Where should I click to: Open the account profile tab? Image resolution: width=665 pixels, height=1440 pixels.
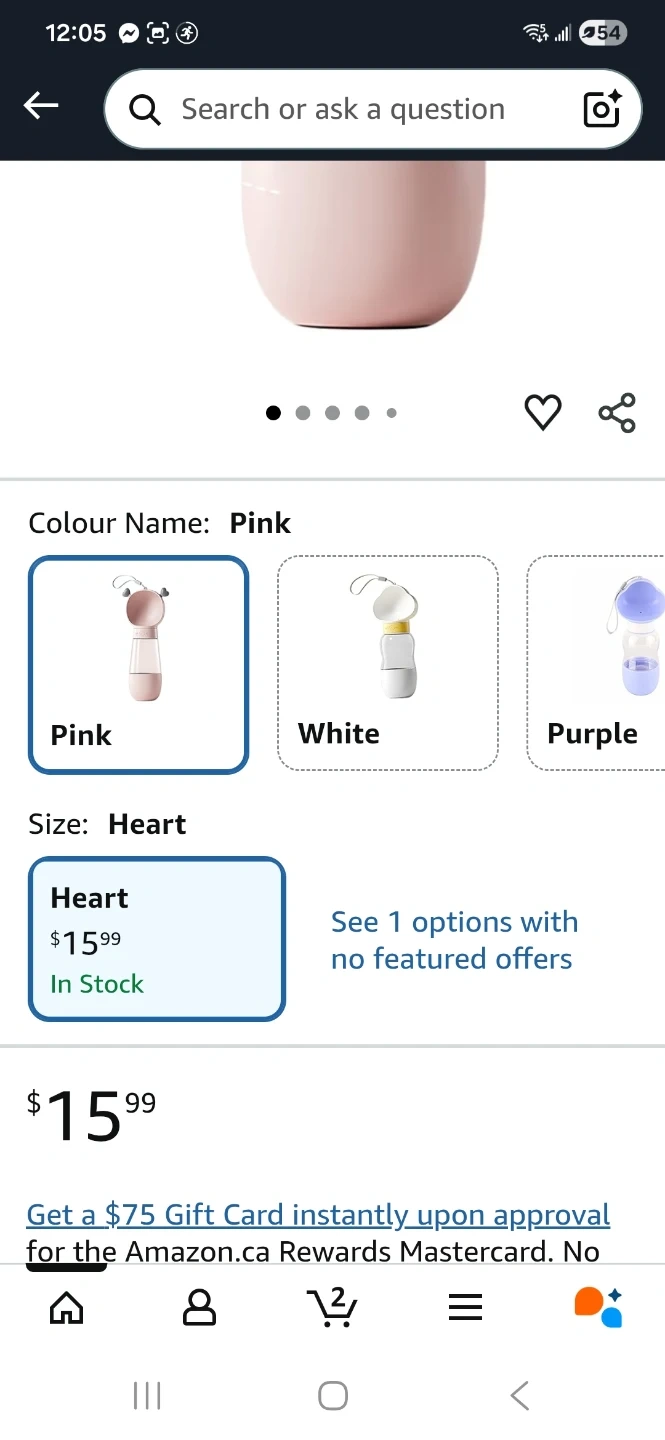(x=199, y=1306)
